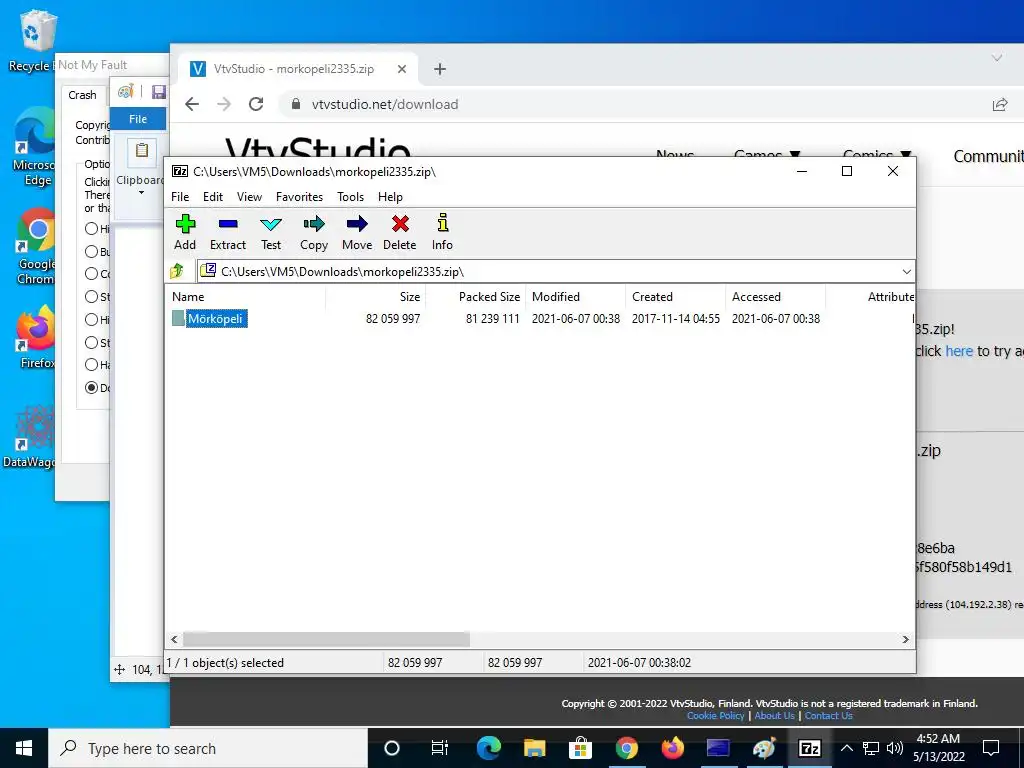Open the Tools menu
This screenshot has width=1024, height=768.
[x=351, y=197]
